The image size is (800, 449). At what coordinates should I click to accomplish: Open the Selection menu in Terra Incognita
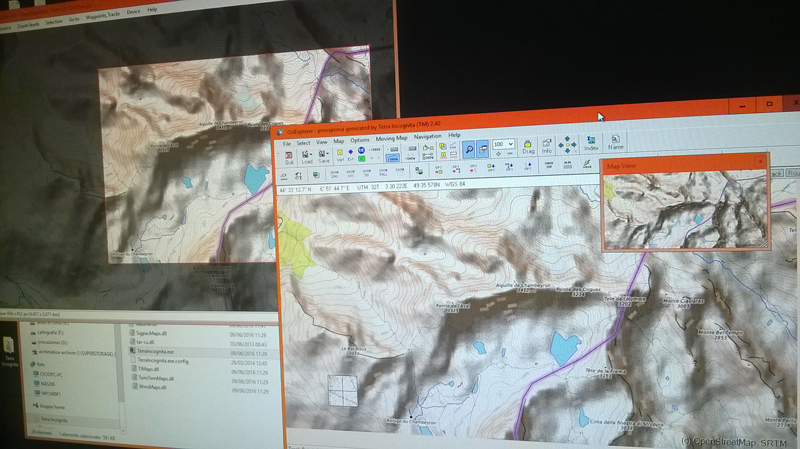[x=54, y=22]
